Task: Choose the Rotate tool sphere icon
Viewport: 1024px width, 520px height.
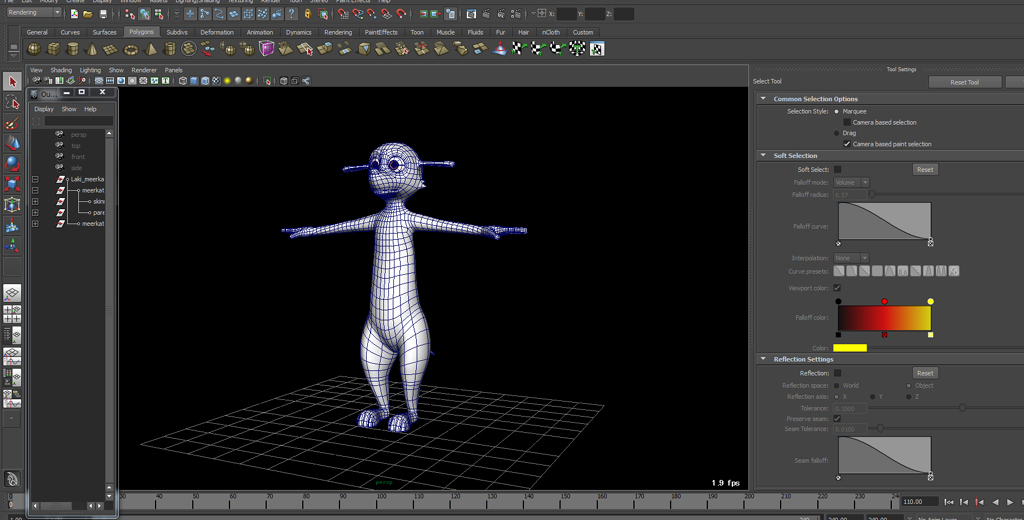Action: (12, 164)
